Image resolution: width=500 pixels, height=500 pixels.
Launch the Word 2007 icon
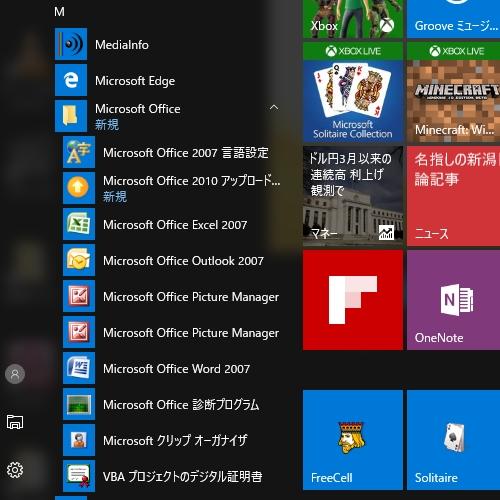79,368
